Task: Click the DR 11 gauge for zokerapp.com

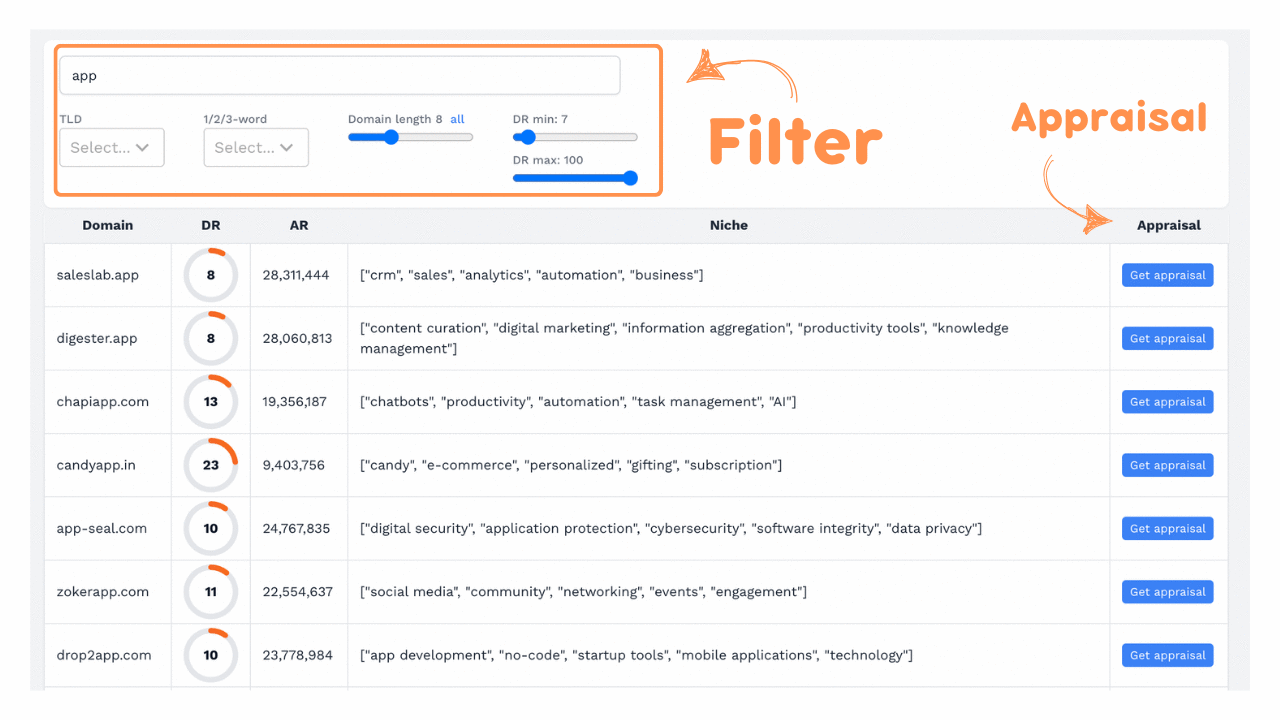Action: pyautogui.click(x=211, y=592)
